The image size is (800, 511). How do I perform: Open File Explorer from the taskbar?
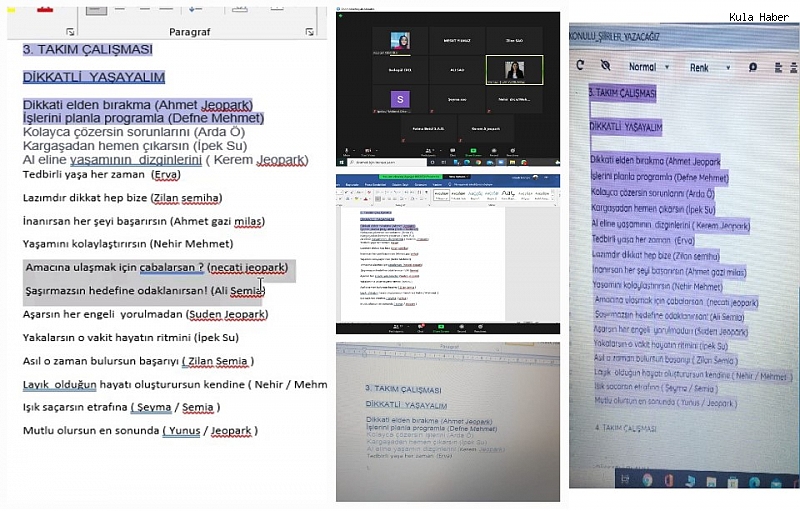pyautogui.click(x=512, y=162)
